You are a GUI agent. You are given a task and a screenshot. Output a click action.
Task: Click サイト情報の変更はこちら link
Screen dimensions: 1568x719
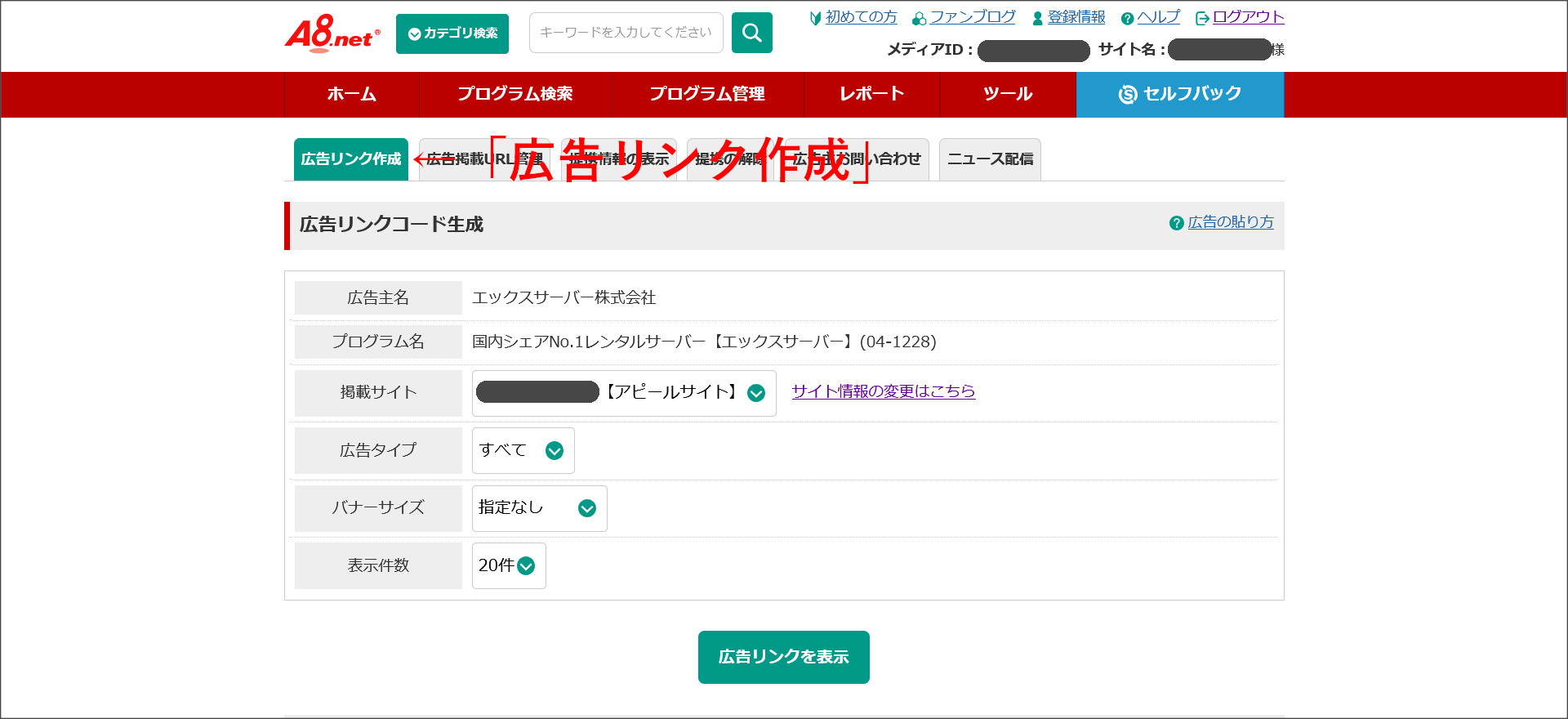pos(883,391)
